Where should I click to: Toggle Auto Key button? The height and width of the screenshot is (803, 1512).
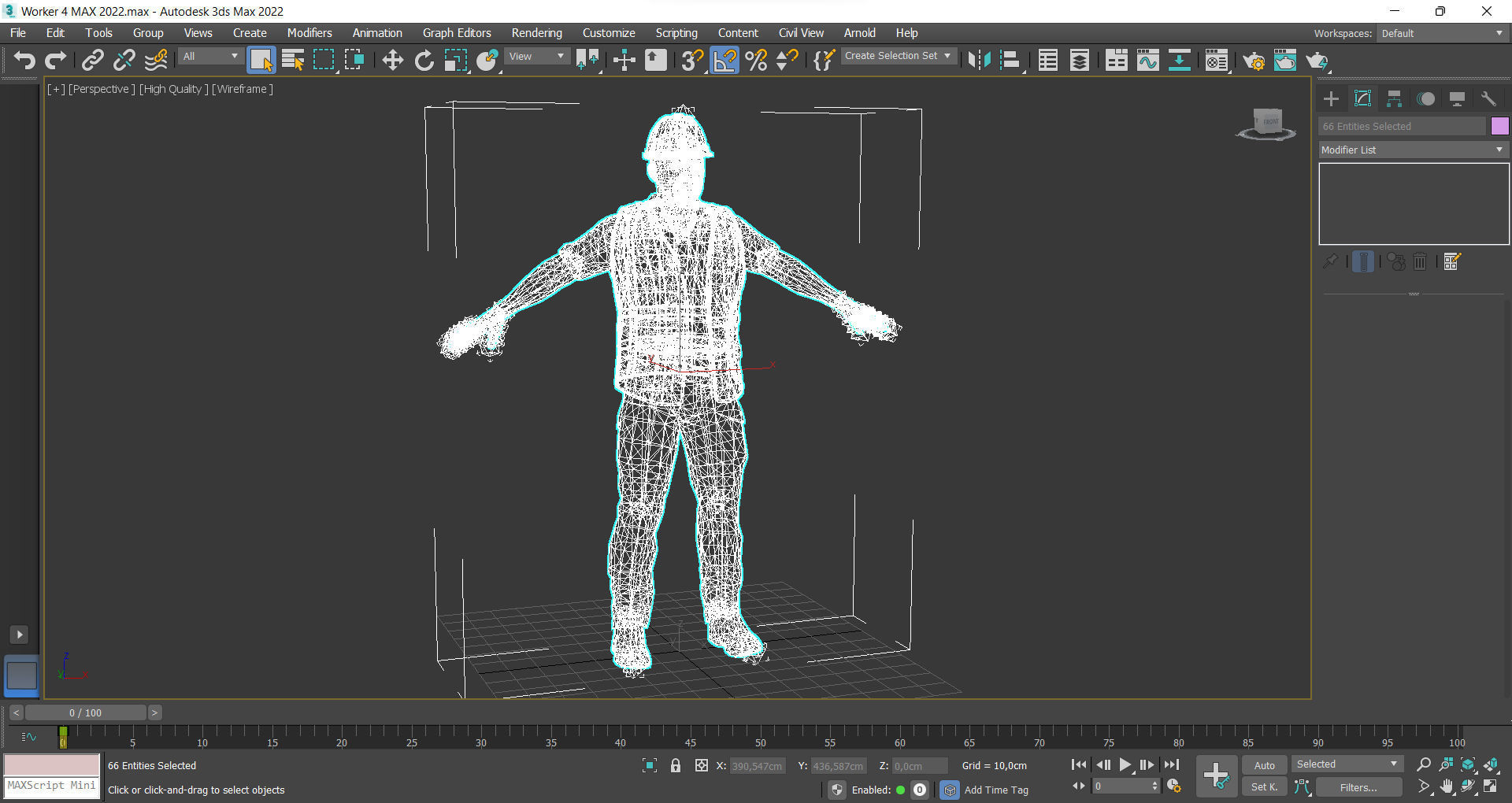click(x=1264, y=765)
